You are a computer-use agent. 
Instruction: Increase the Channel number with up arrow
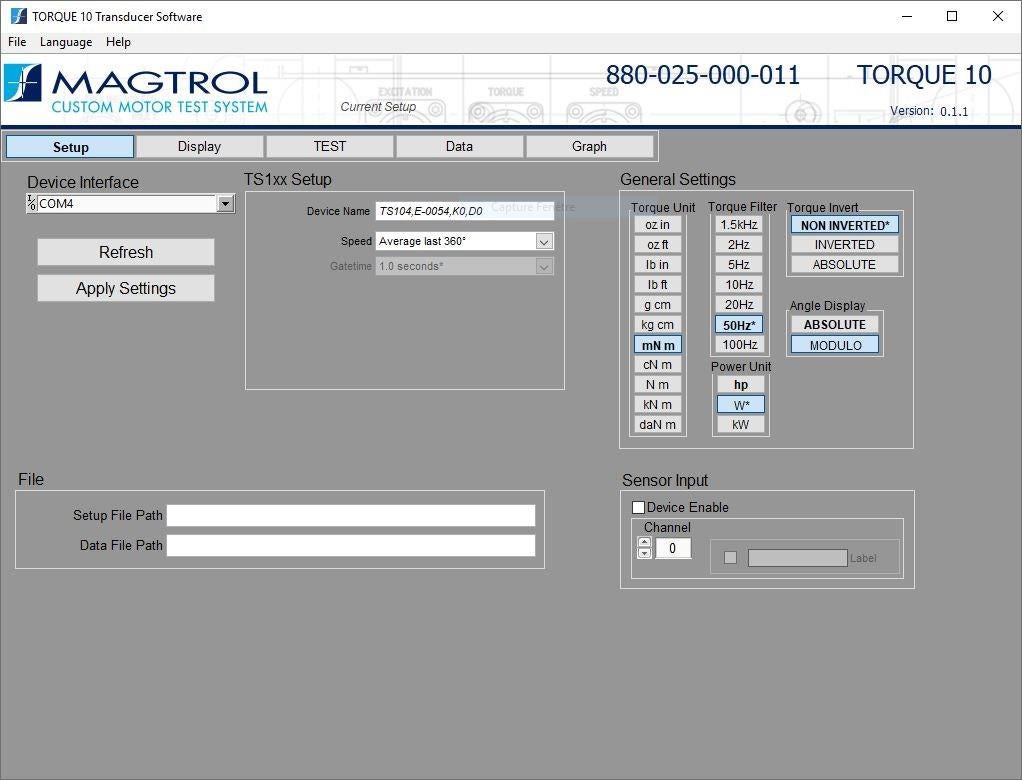(x=645, y=542)
